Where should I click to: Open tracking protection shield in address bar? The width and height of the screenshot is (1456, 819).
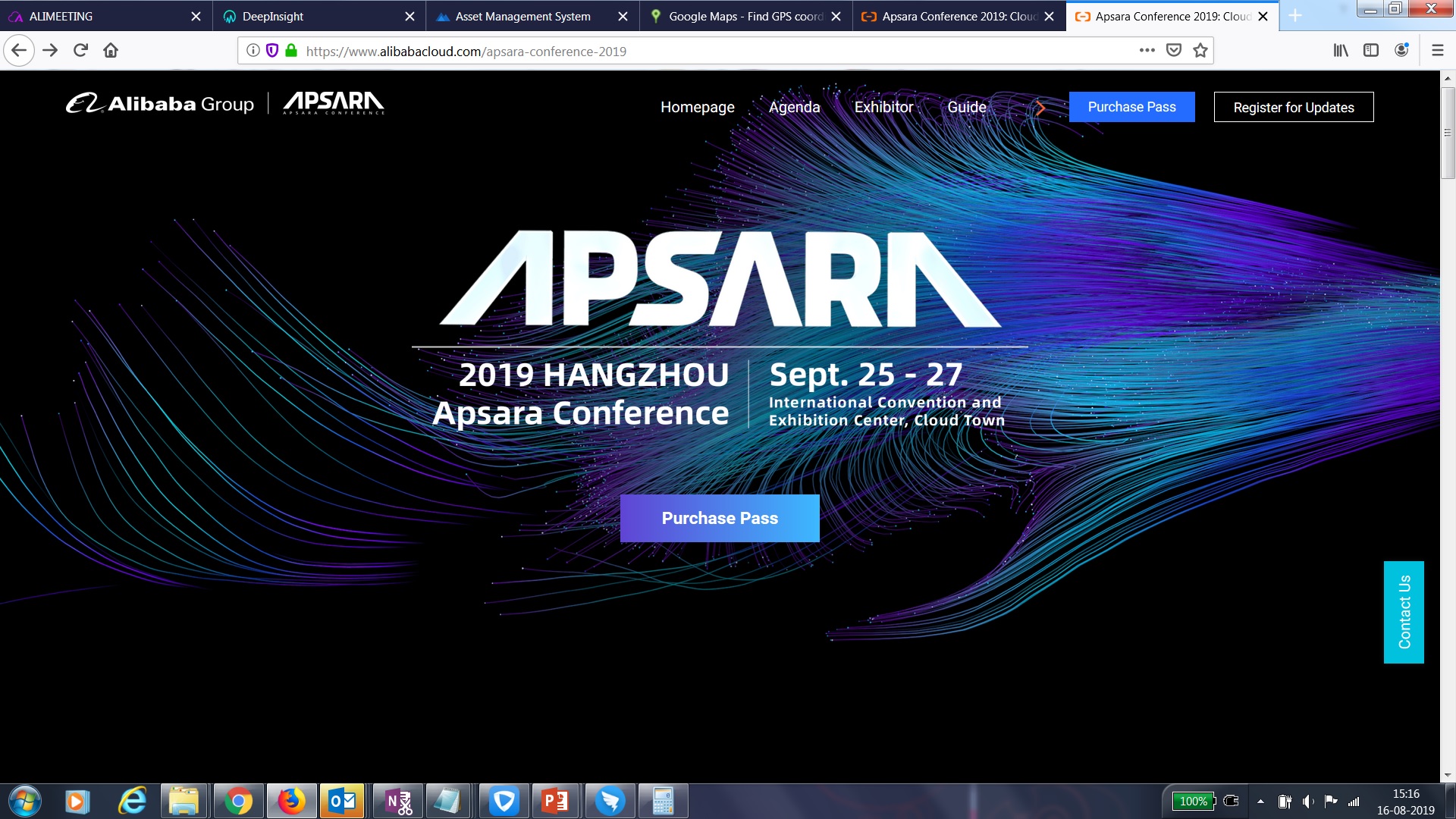pyautogui.click(x=272, y=51)
